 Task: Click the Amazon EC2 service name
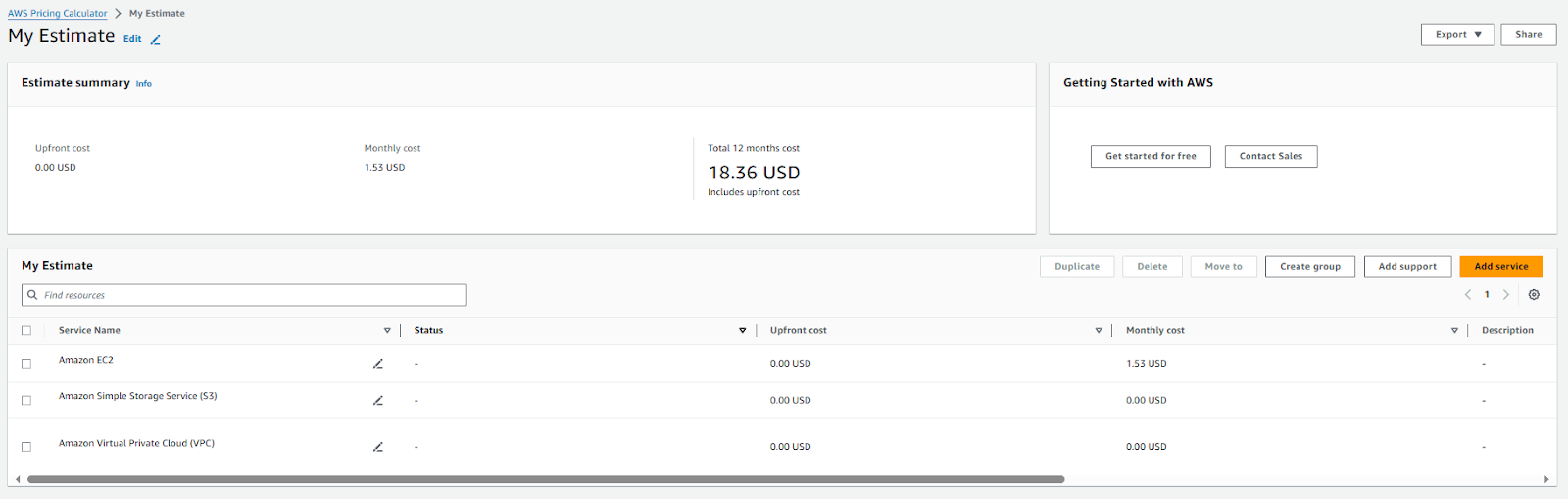(86, 360)
